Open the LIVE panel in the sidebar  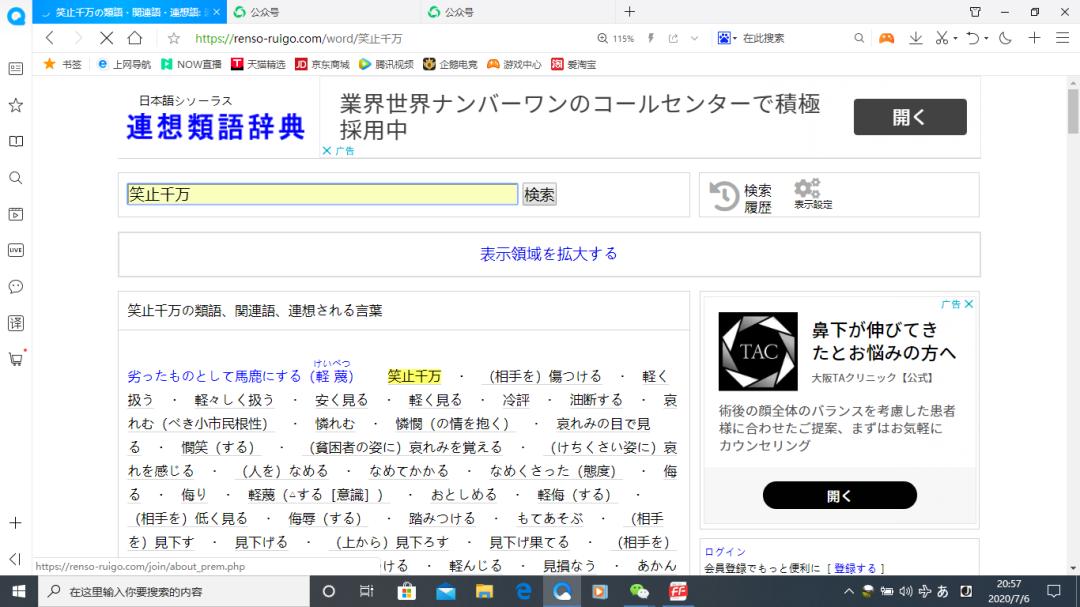15,250
